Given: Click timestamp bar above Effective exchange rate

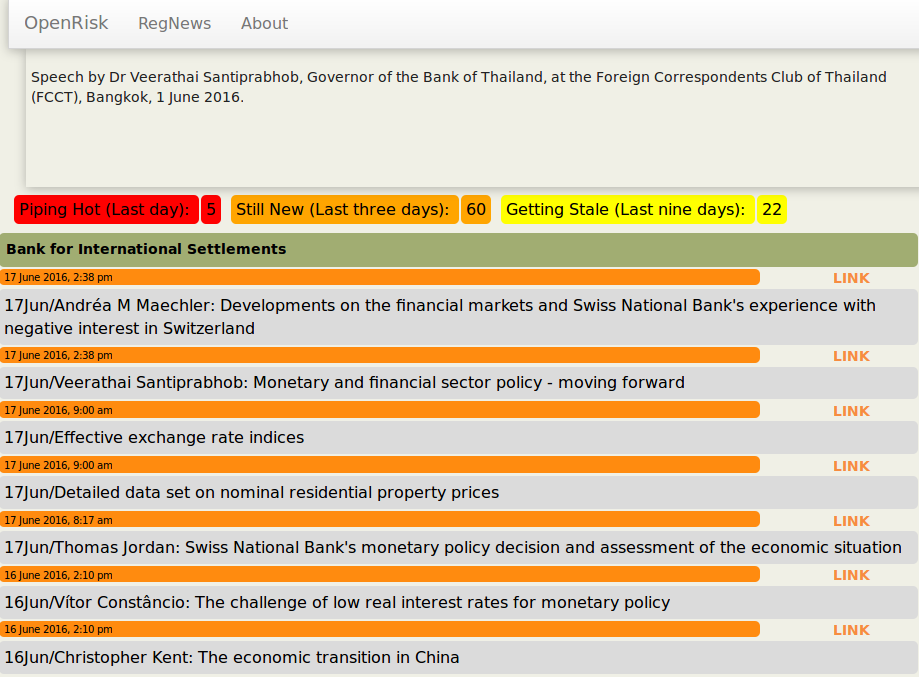Looking at the screenshot, I should click(380, 410).
